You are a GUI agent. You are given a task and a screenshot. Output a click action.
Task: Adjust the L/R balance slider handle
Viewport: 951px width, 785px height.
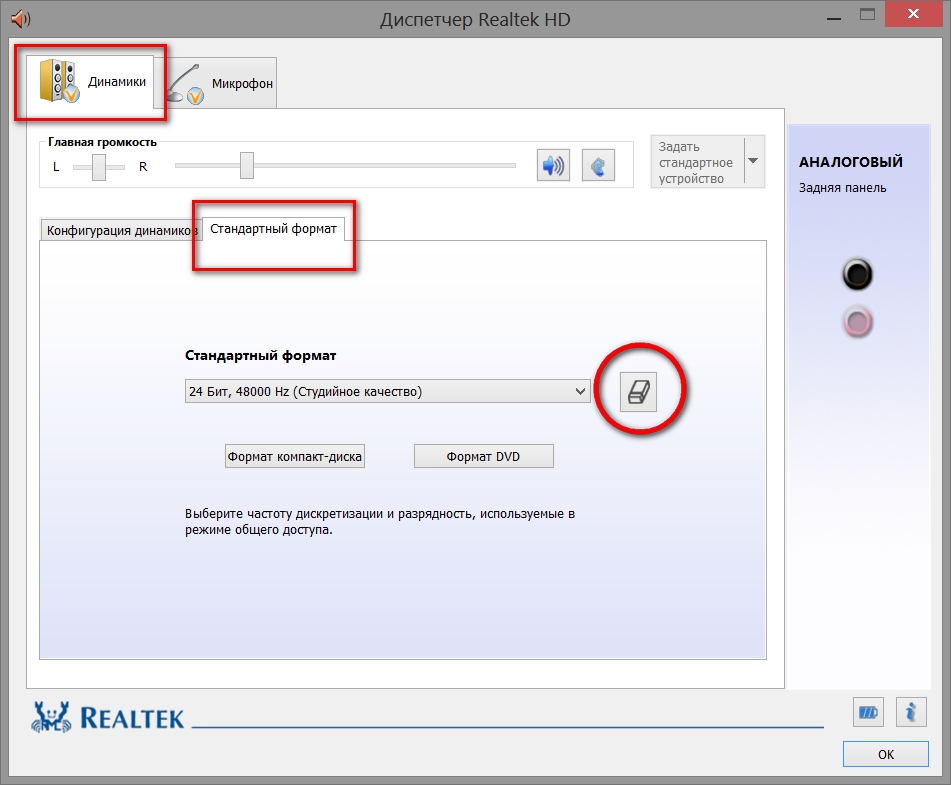pos(99,167)
